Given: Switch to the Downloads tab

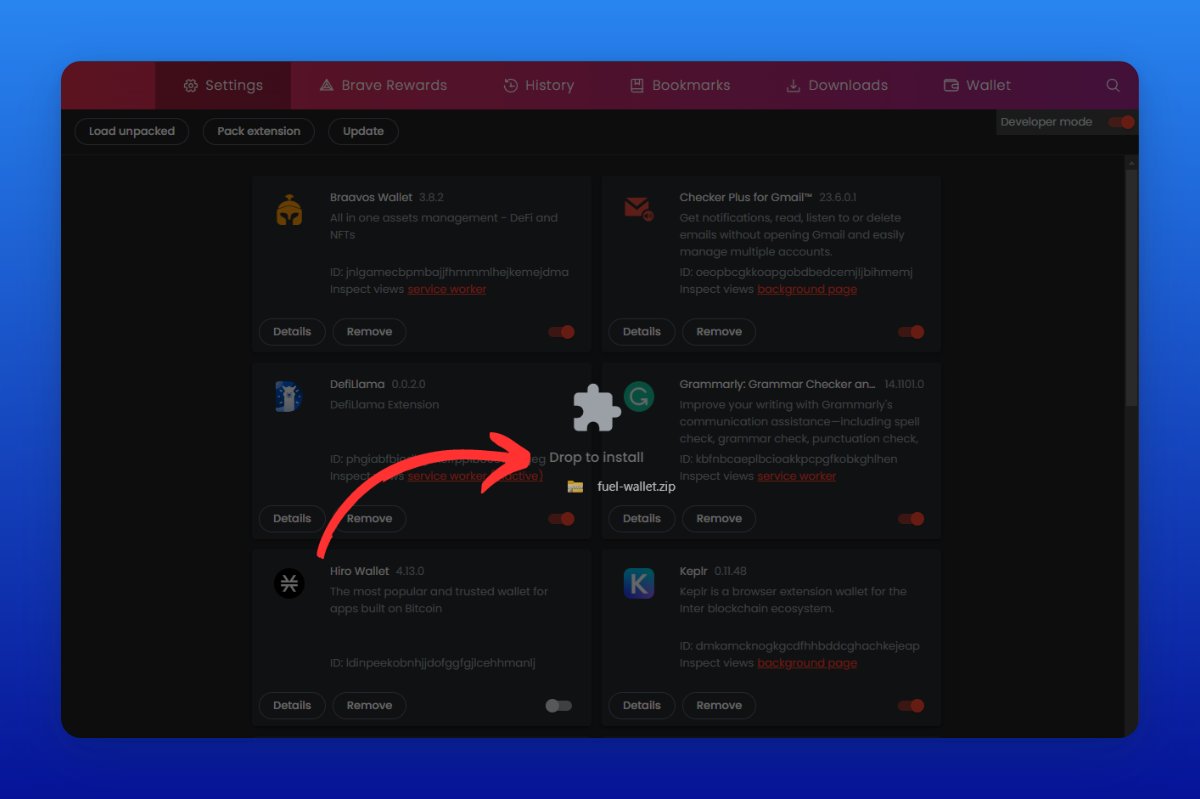Looking at the screenshot, I should pyautogui.click(x=837, y=86).
